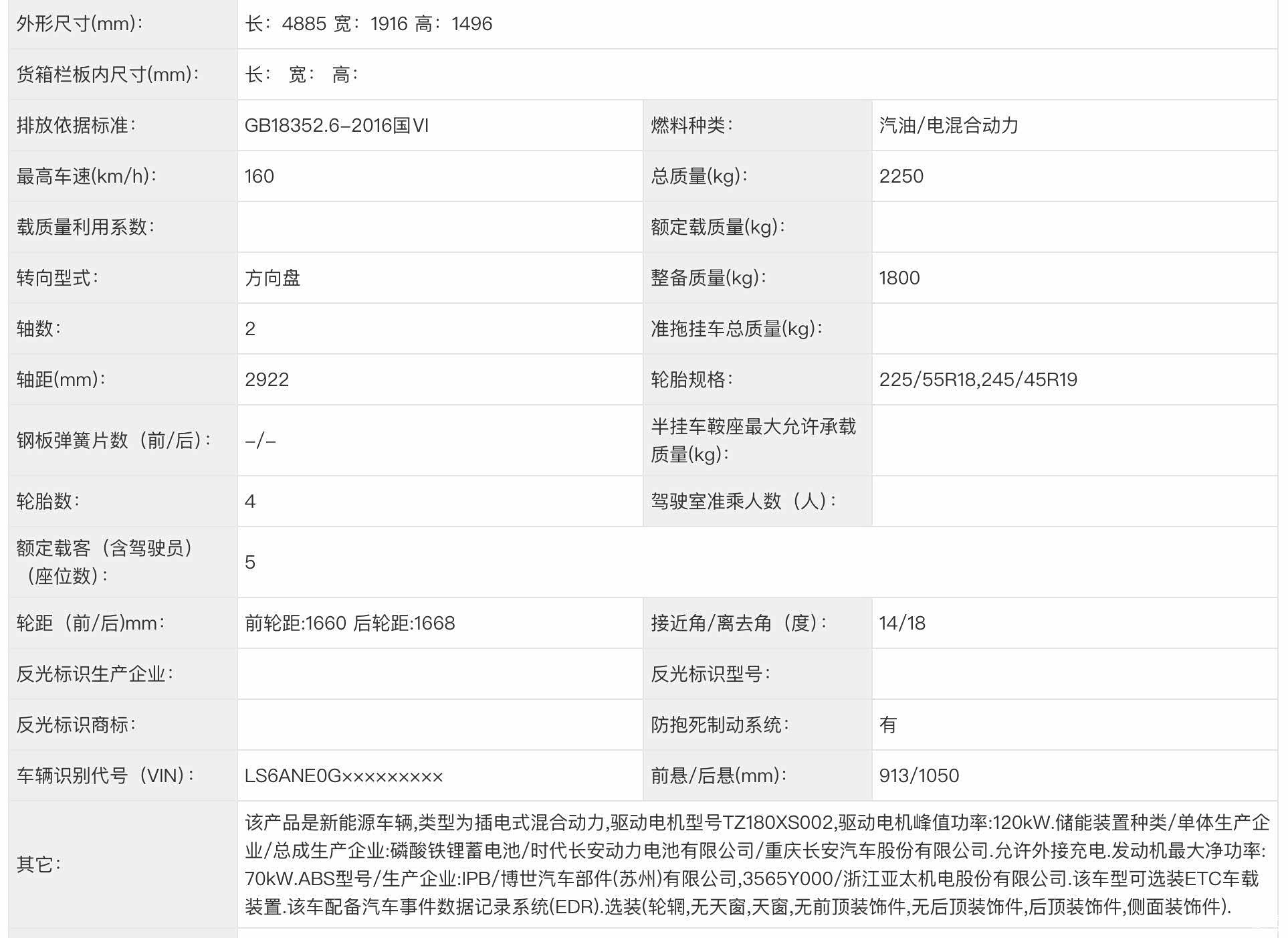1288x938 pixels.
Task: Click the GB18352.6-2016国VI emission standard value
Action: [x=336, y=126]
